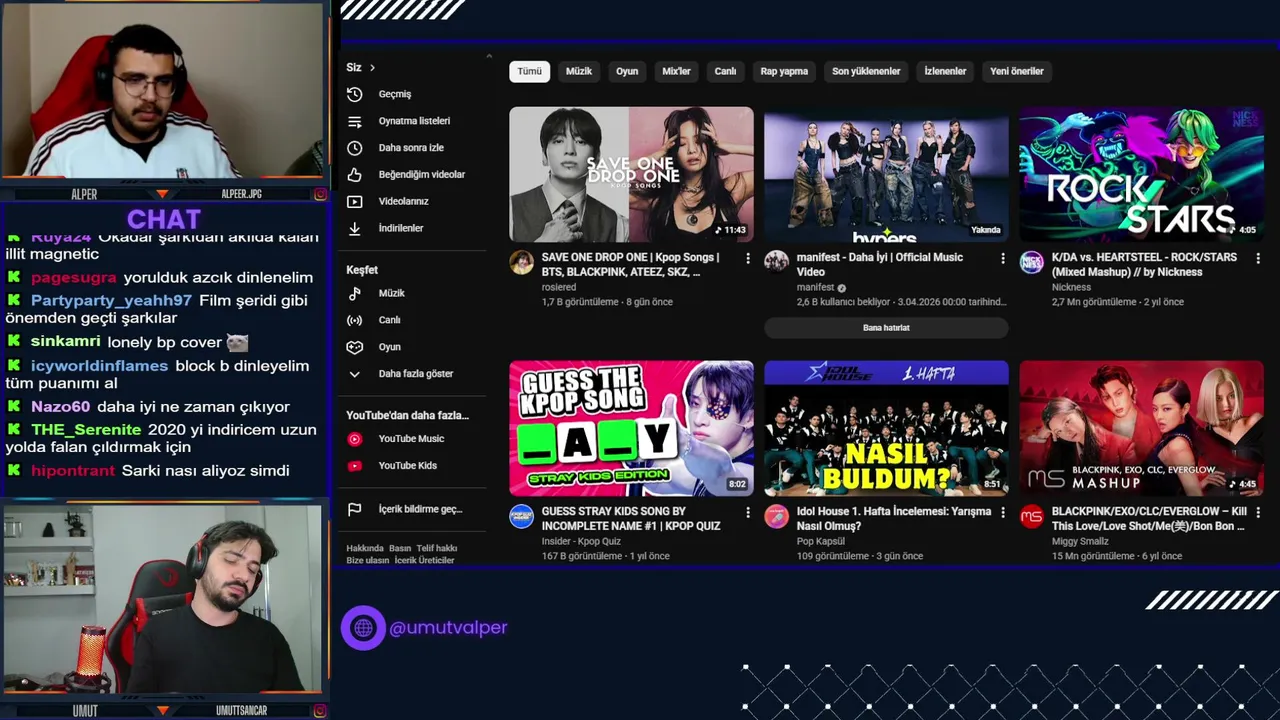The image size is (1280, 720).
Task: Click the Bana hatırlat button
Action: [x=886, y=328]
